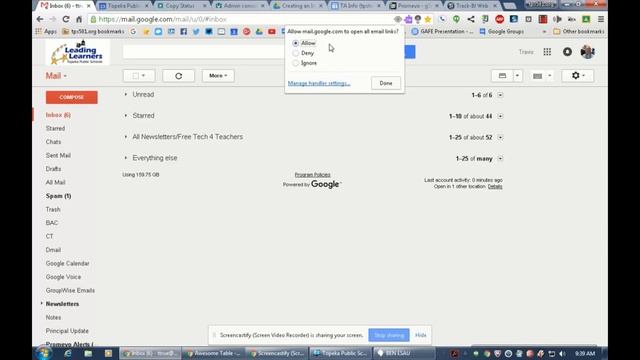
Task: Open last account activity Details link
Action: (x=495, y=187)
